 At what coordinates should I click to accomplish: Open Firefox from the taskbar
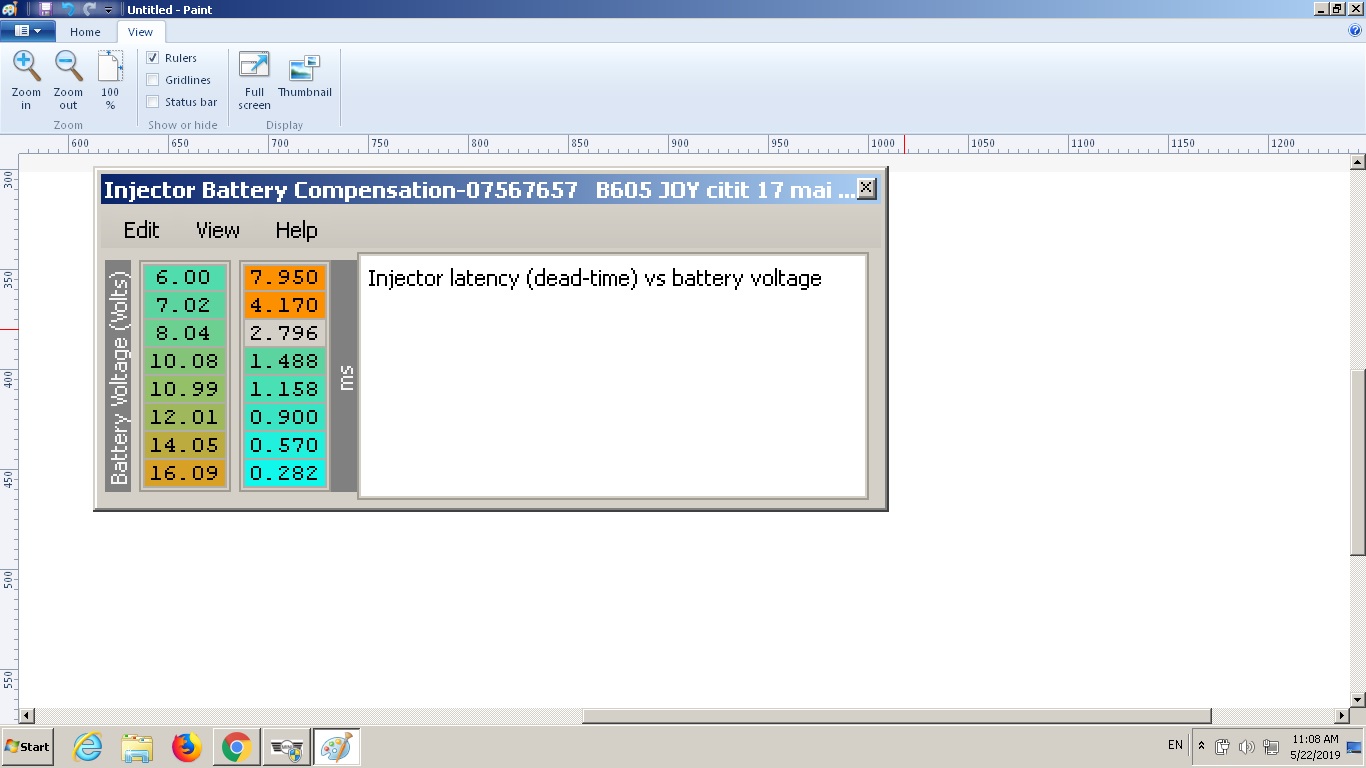(186, 747)
